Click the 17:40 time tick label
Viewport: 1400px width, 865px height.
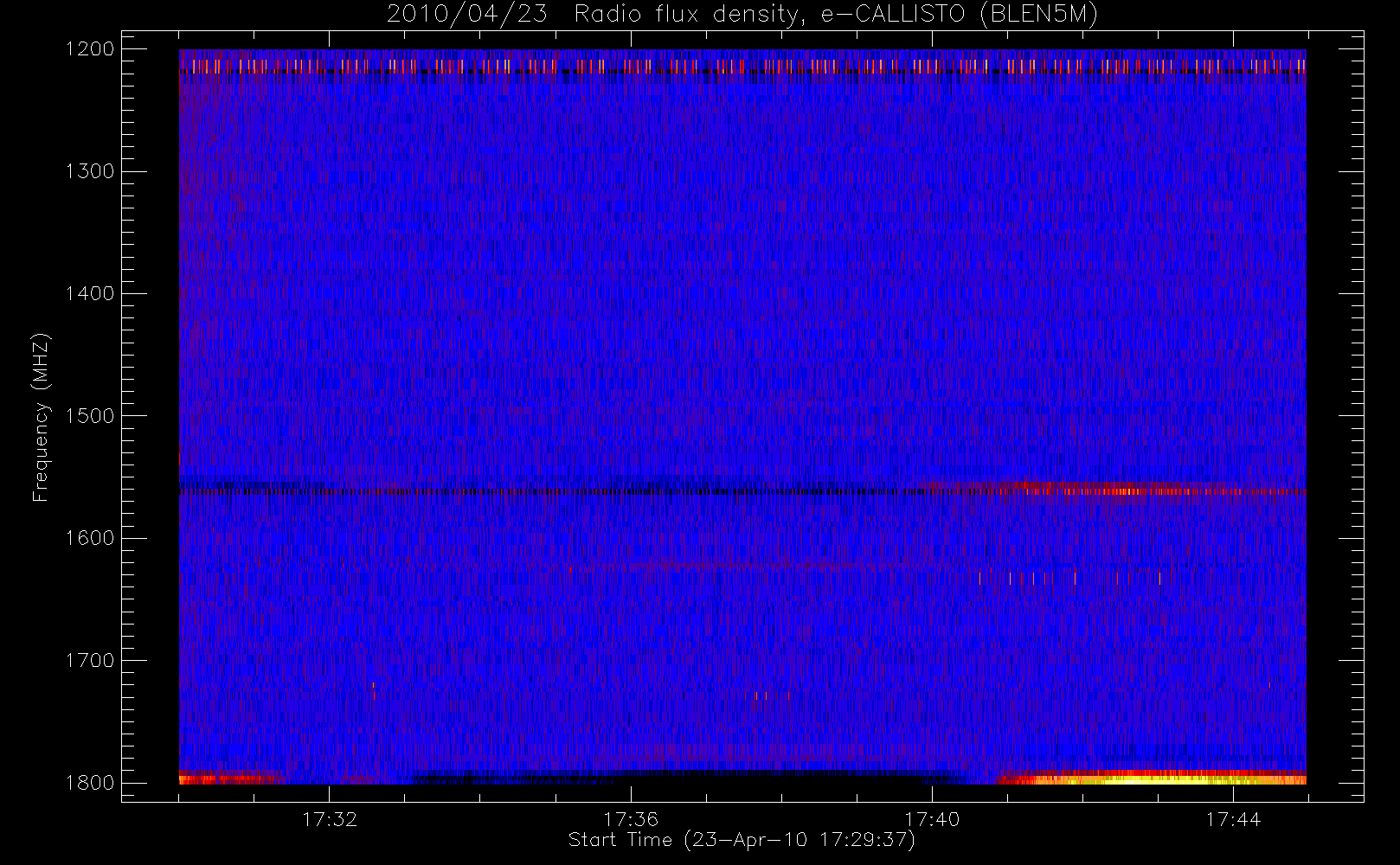932,819
